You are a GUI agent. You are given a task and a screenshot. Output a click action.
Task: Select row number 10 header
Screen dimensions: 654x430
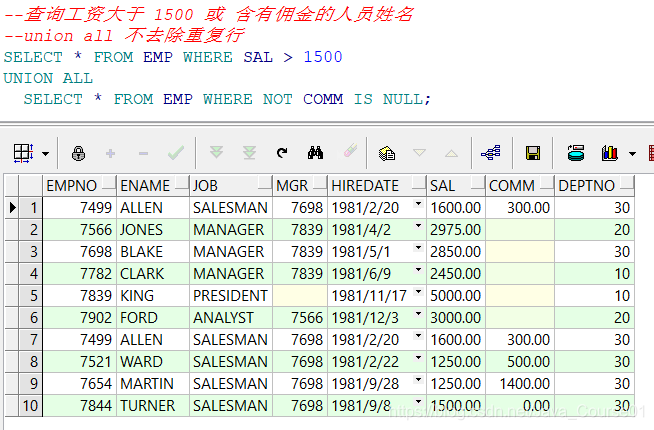[30, 405]
